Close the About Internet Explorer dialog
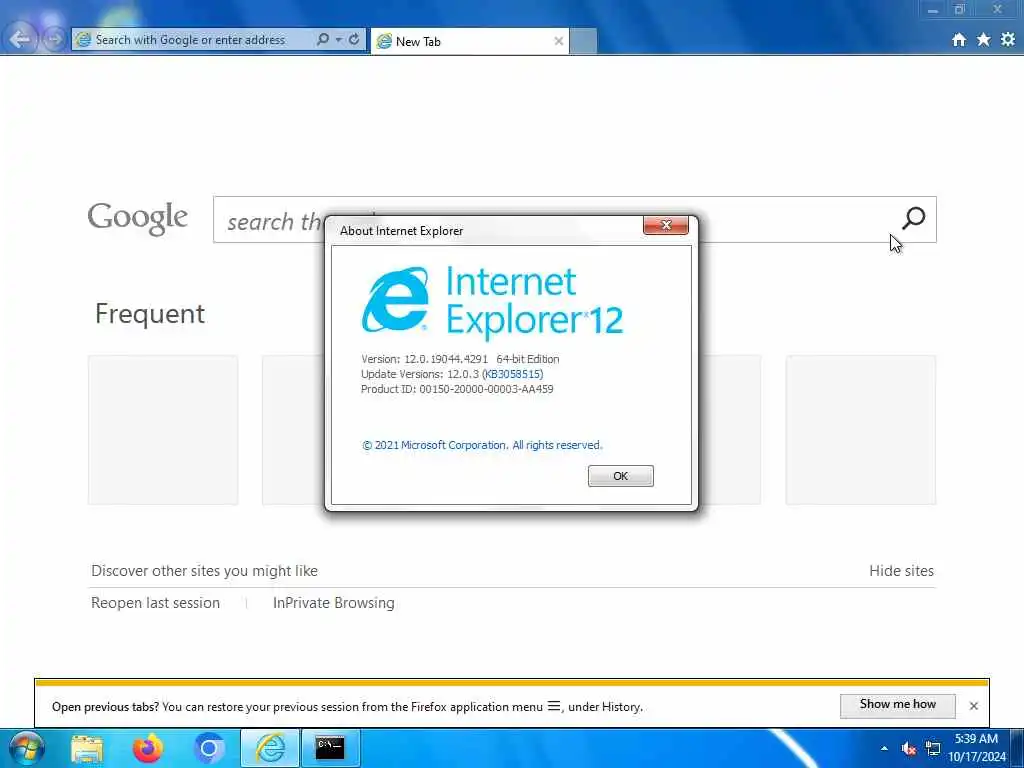This screenshot has height=768, width=1024. pos(665,225)
